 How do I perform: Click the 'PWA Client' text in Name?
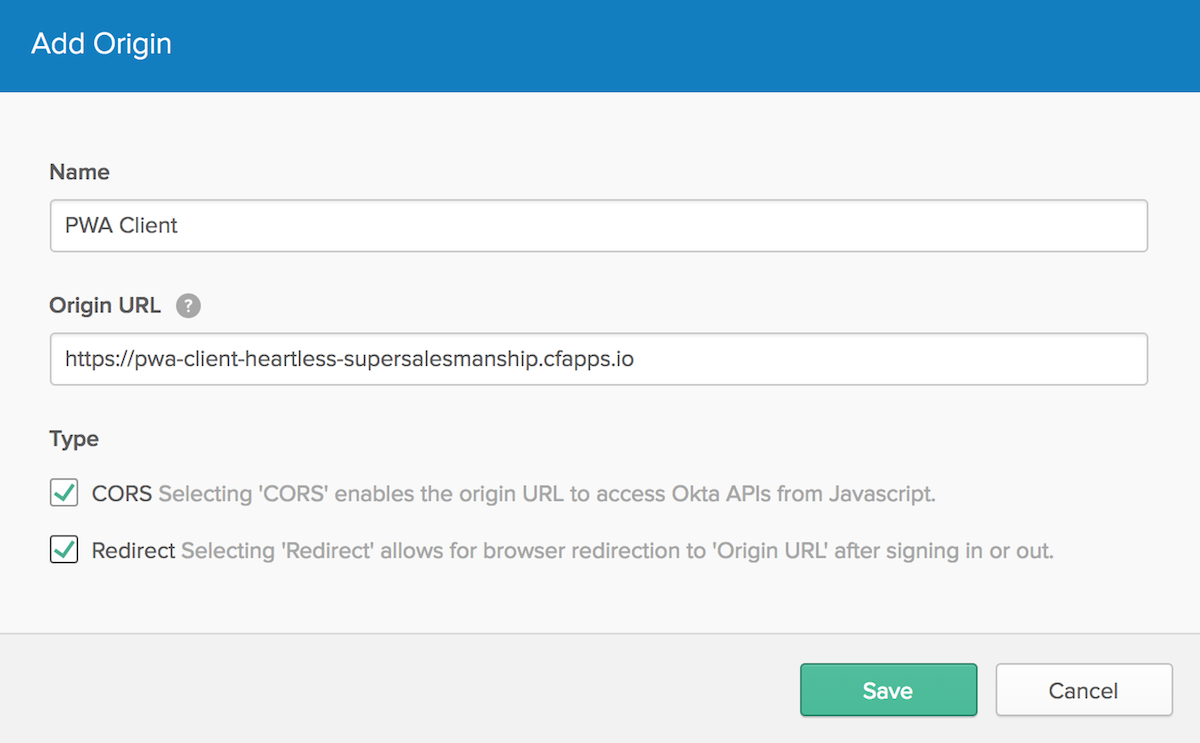coord(121,226)
